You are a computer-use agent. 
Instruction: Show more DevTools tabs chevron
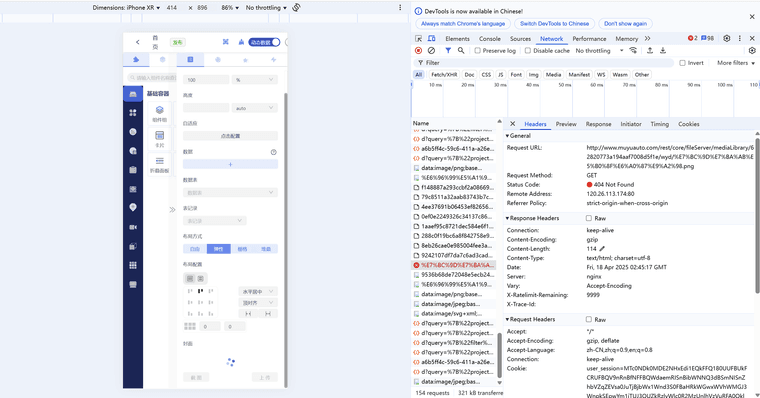coord(648,38)
